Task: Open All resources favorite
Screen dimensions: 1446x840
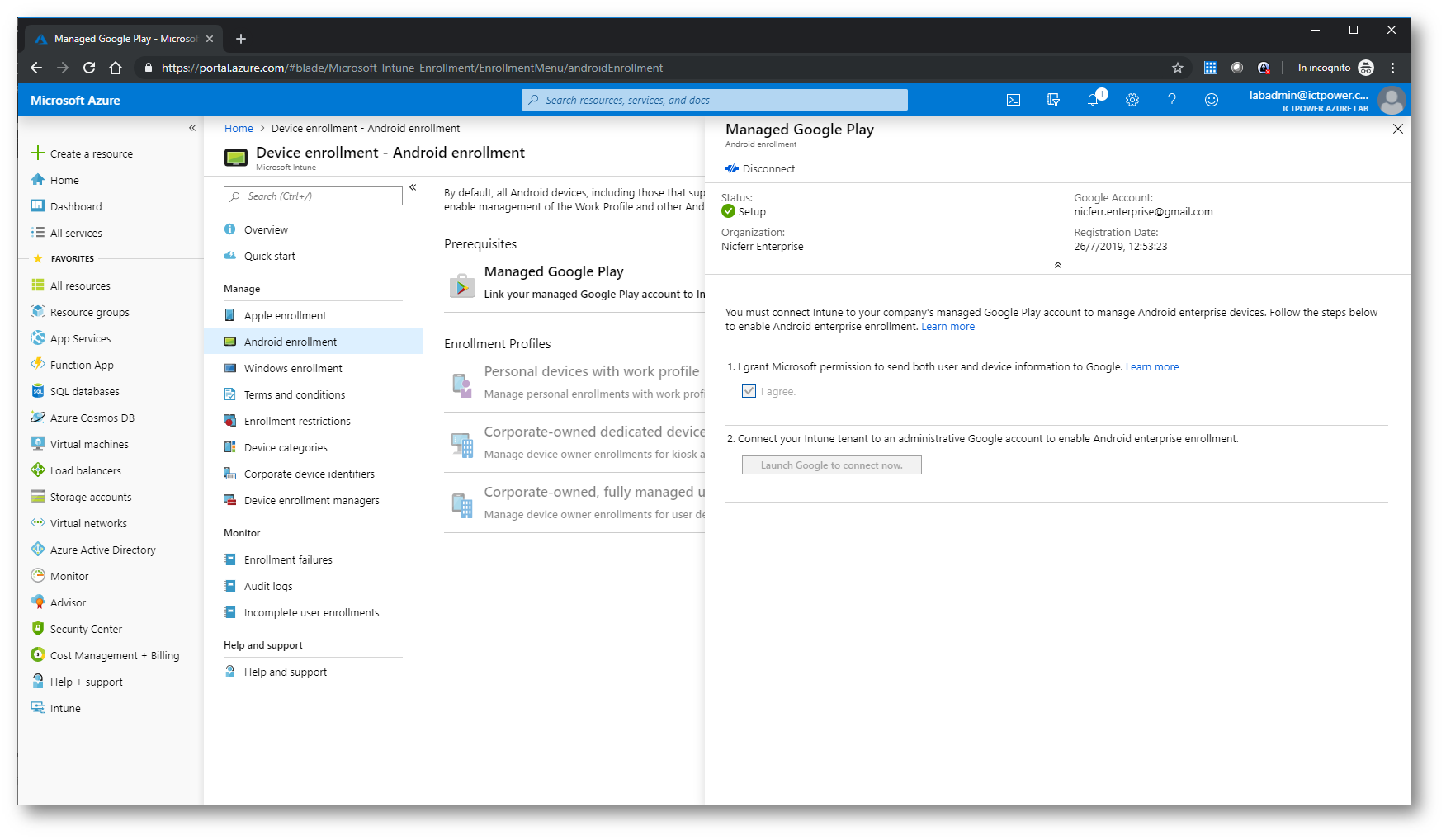Action: [x=70, y=286]
